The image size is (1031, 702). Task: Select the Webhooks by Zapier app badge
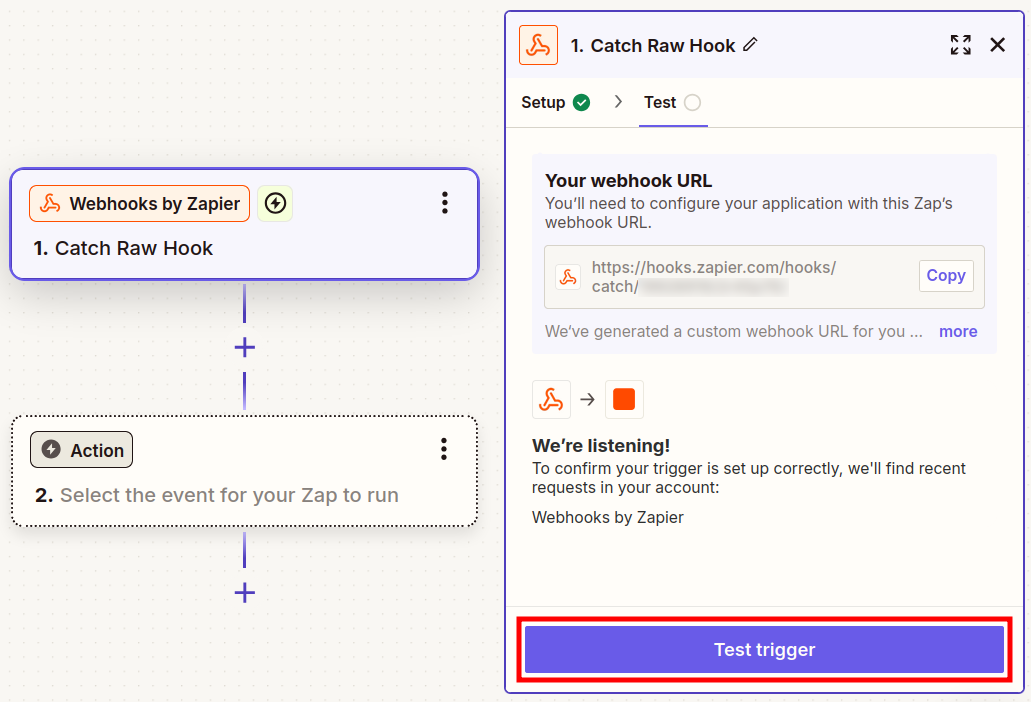point(140,204)
